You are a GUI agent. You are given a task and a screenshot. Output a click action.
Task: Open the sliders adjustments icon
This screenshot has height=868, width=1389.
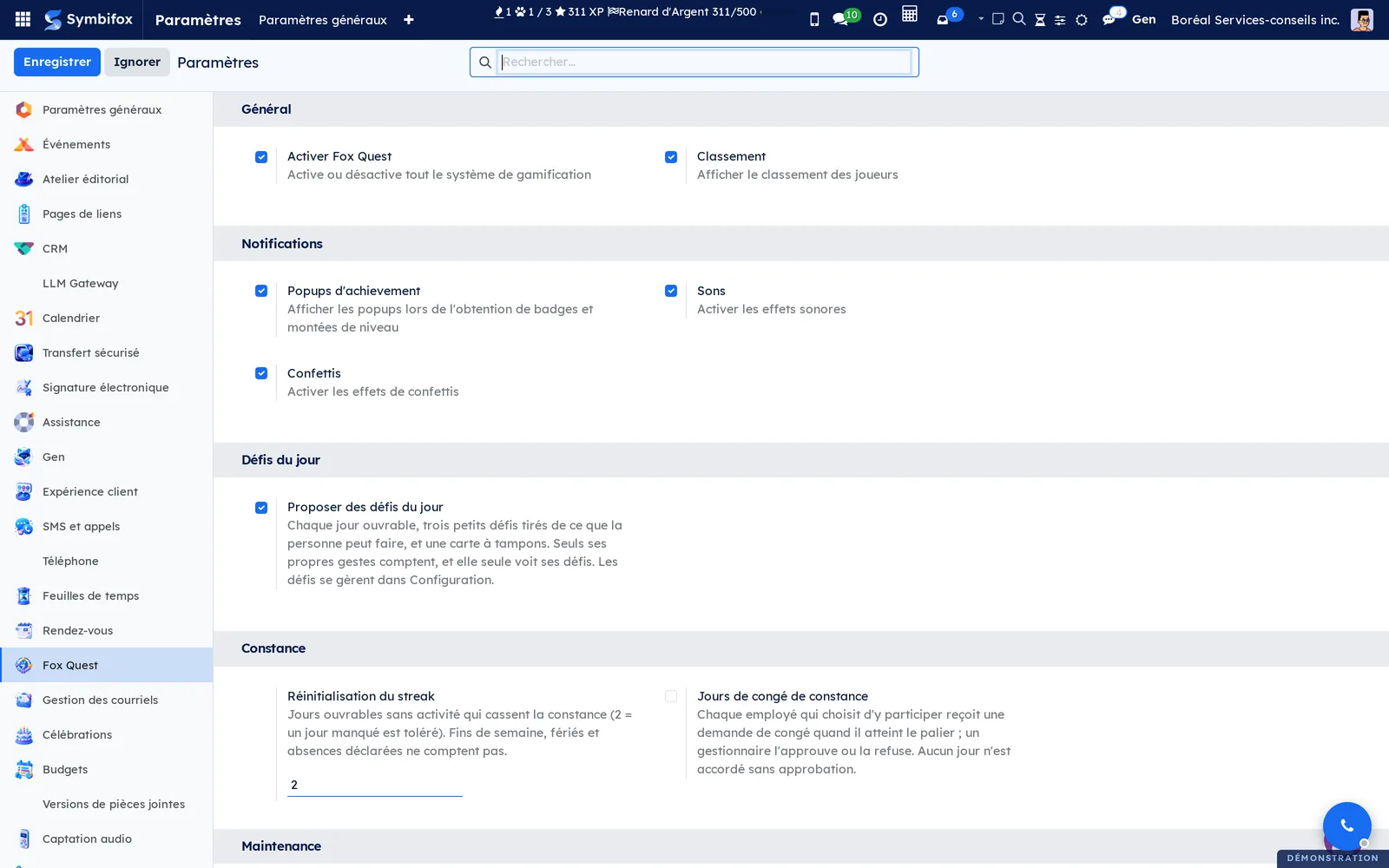(1060, 20)
